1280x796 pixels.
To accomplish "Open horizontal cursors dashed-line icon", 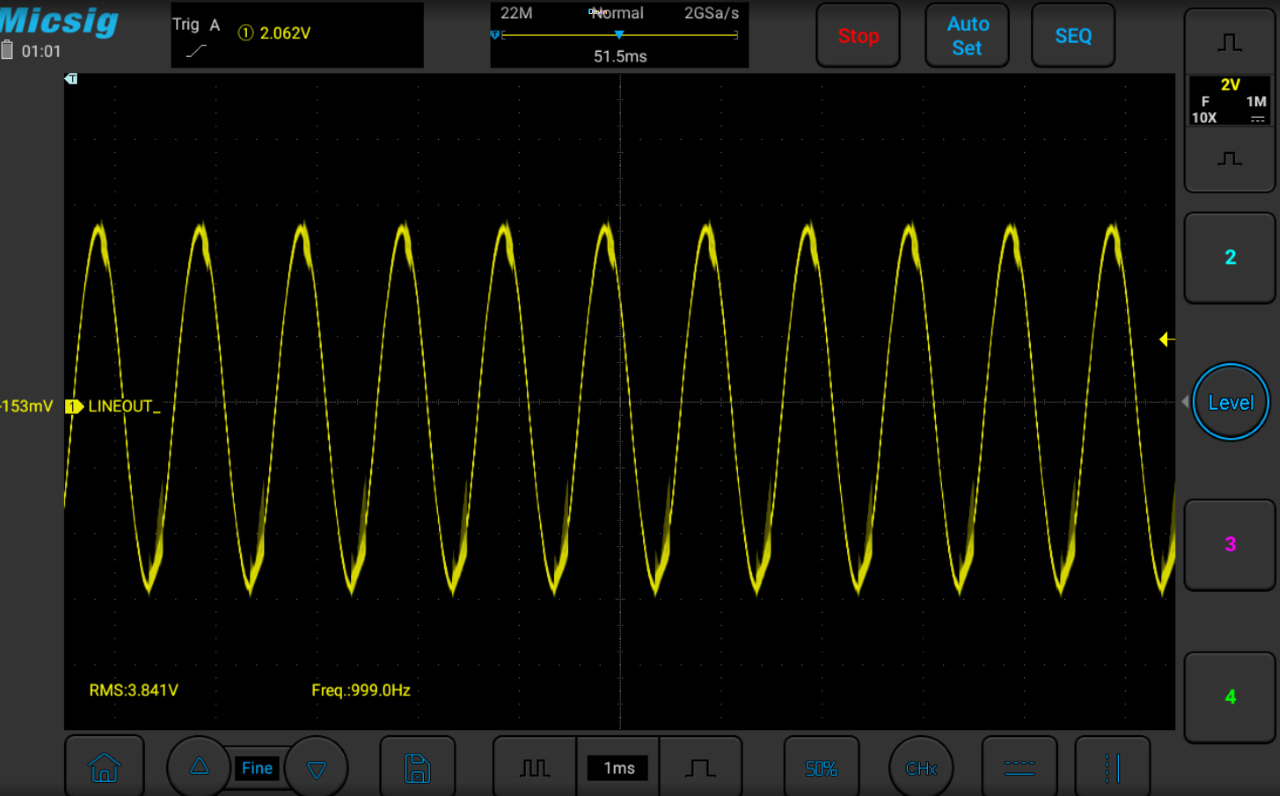I will coord(1019,768).
